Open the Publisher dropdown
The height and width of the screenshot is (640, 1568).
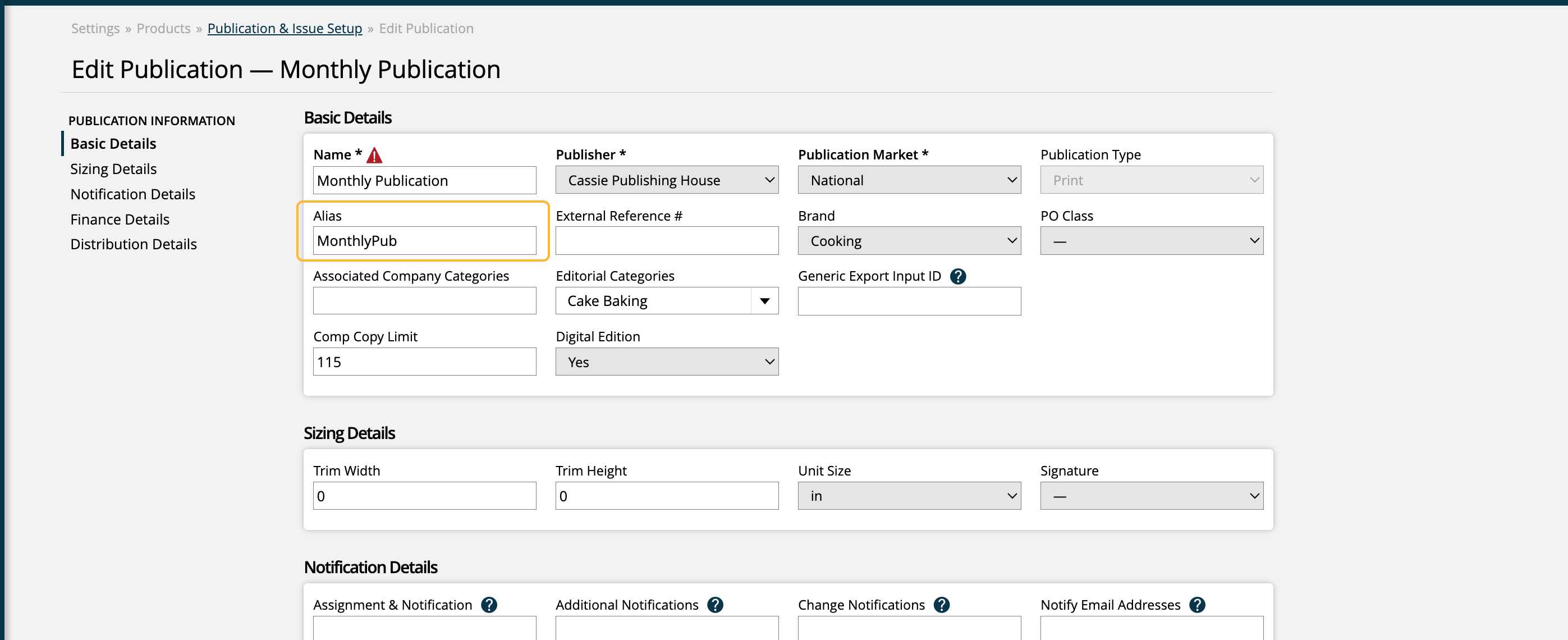click(x=667, y=180)
